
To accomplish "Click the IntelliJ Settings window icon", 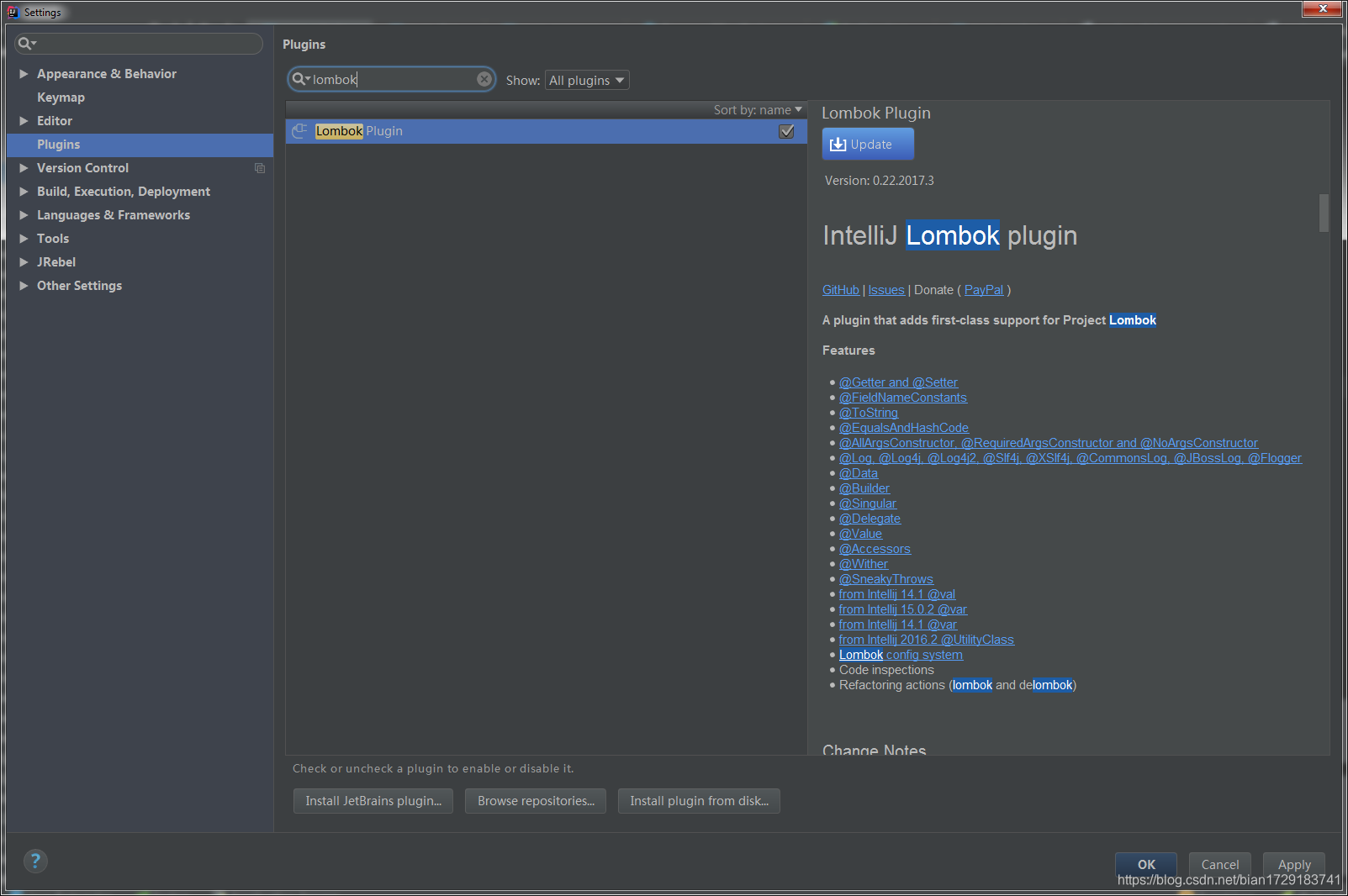I will [x=13, y=12].
